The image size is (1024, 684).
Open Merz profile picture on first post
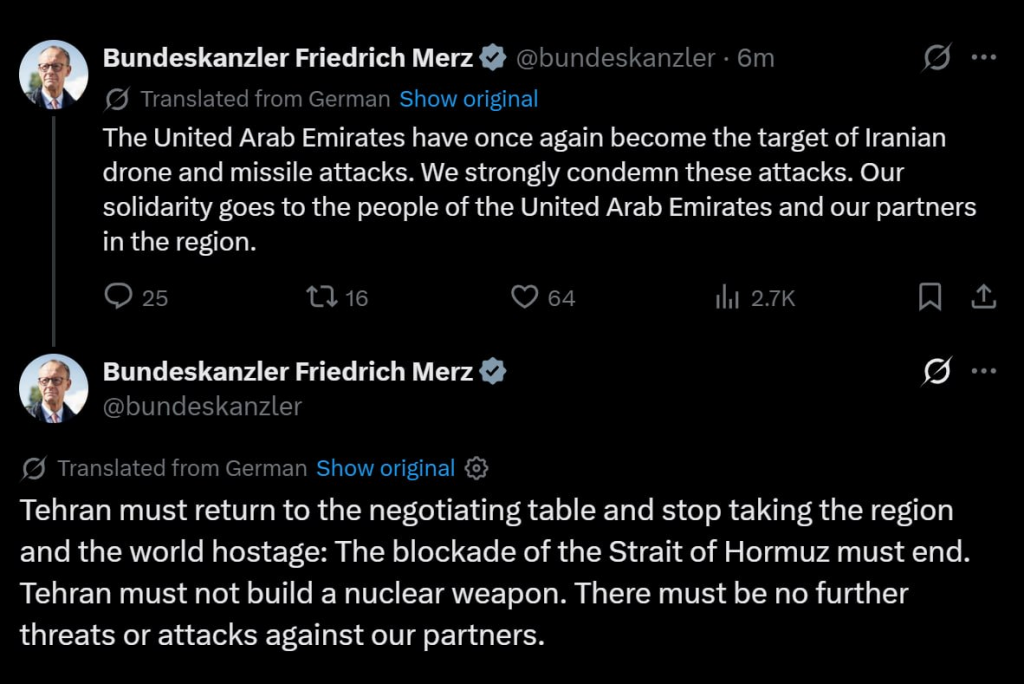coord(54,74)
